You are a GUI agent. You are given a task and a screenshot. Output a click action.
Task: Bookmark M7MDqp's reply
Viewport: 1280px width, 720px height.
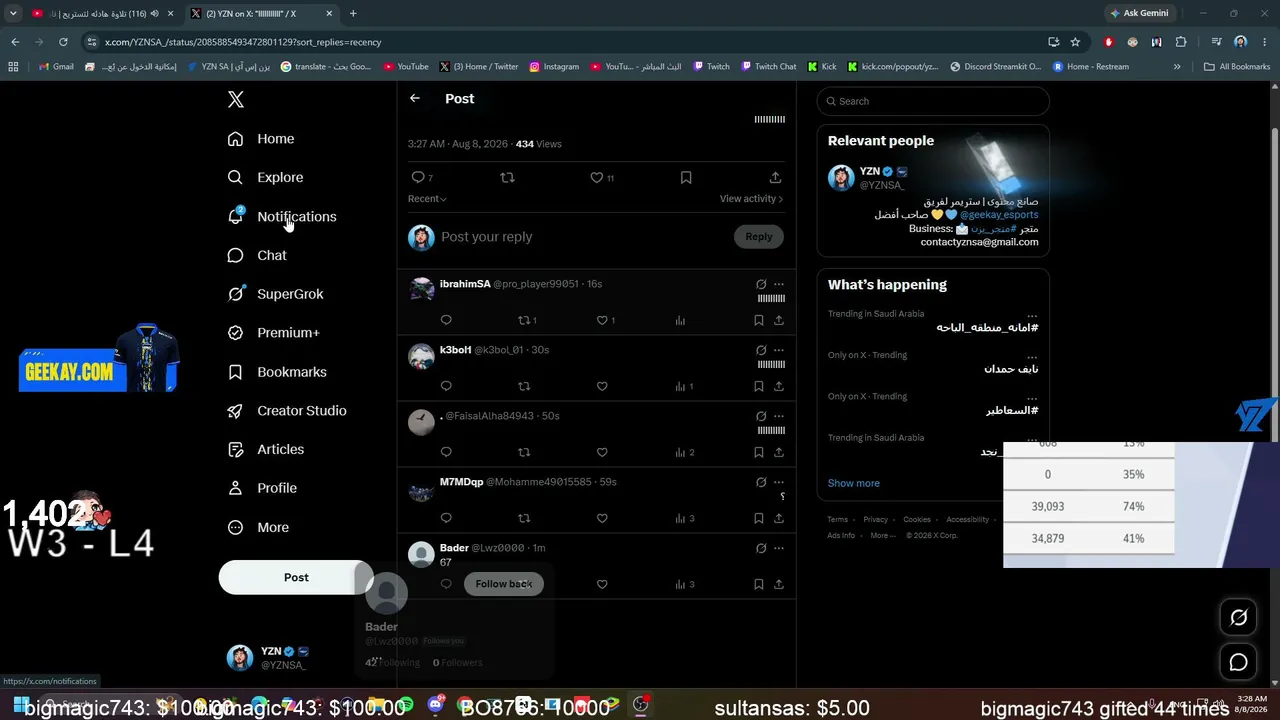pyautogui.click(x=759, y=518)
